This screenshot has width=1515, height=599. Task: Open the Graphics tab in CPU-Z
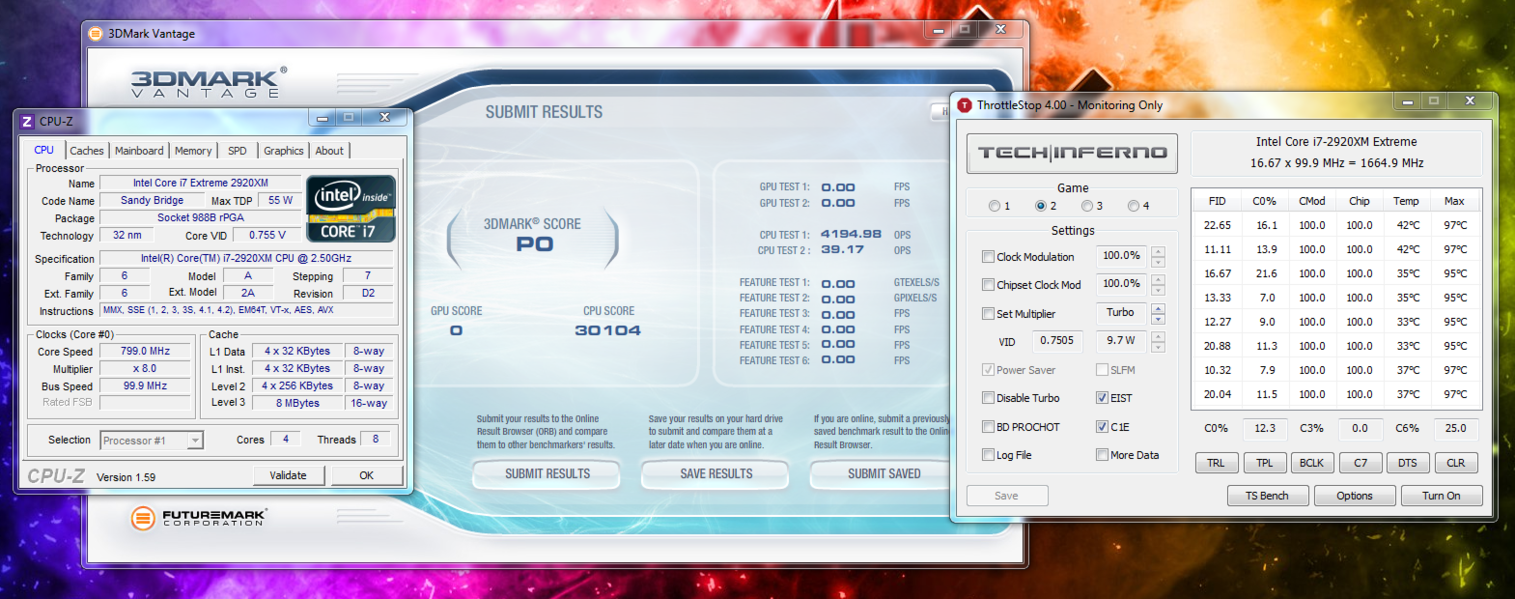point(284,151)
